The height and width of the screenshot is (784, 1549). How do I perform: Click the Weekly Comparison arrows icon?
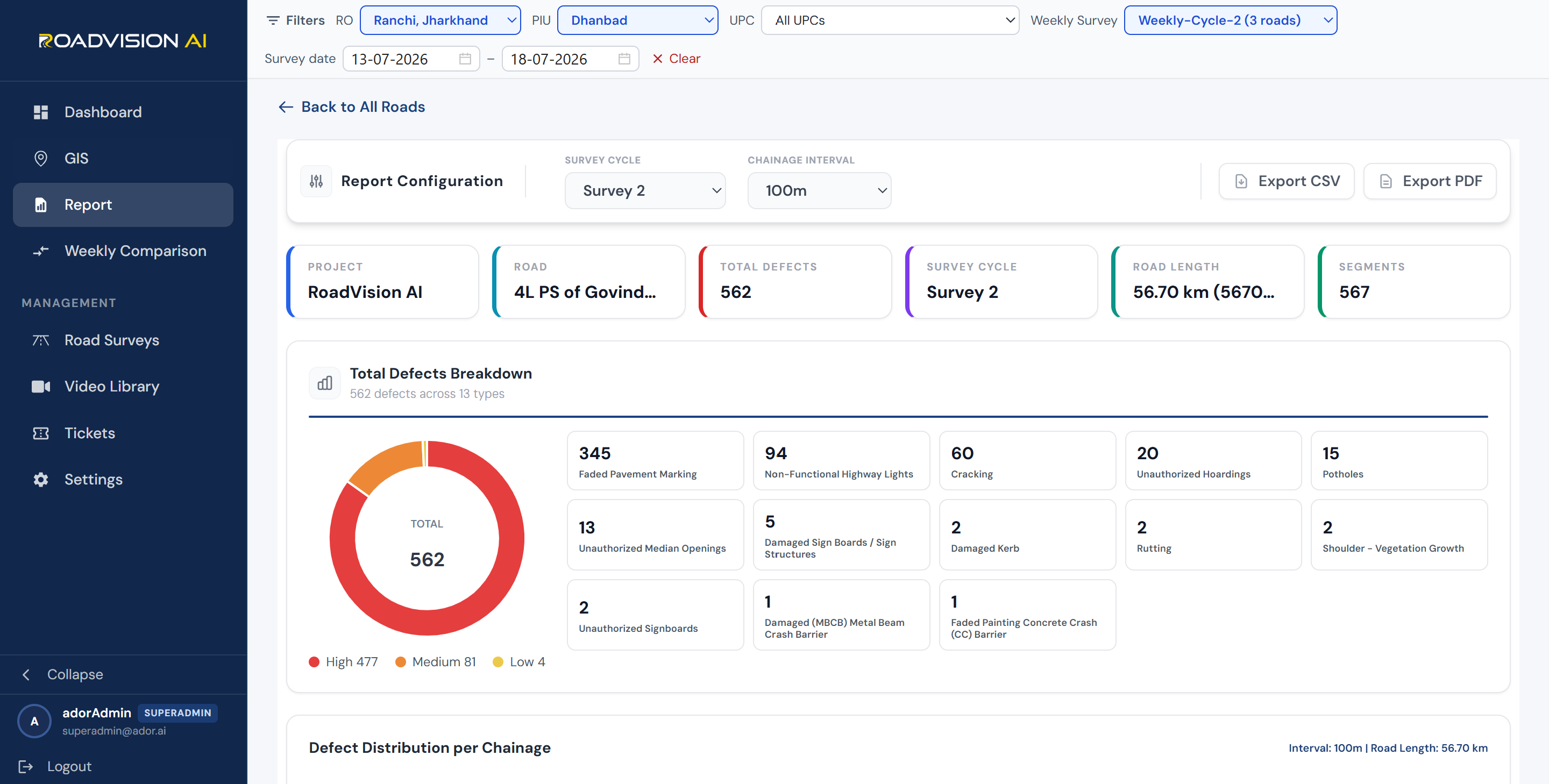[x=40, y=251]
